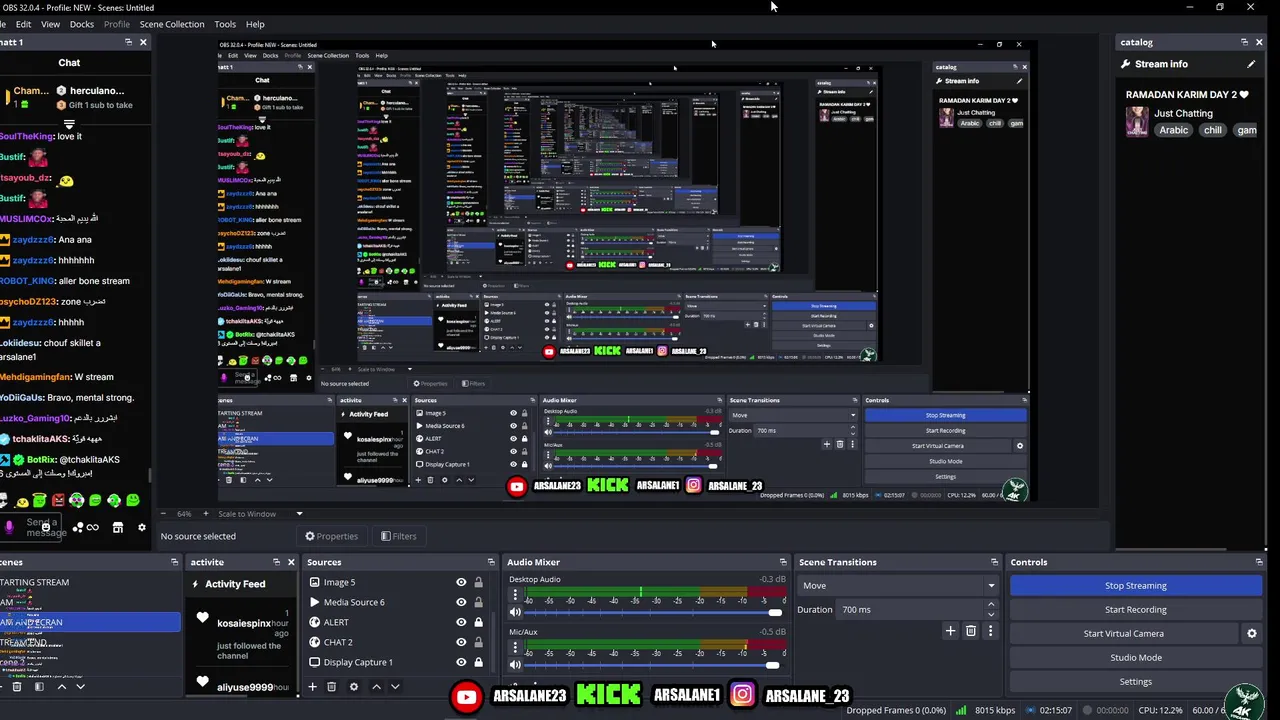
Task: Open the shop icon in chat footer
Action: coord(117,527)
